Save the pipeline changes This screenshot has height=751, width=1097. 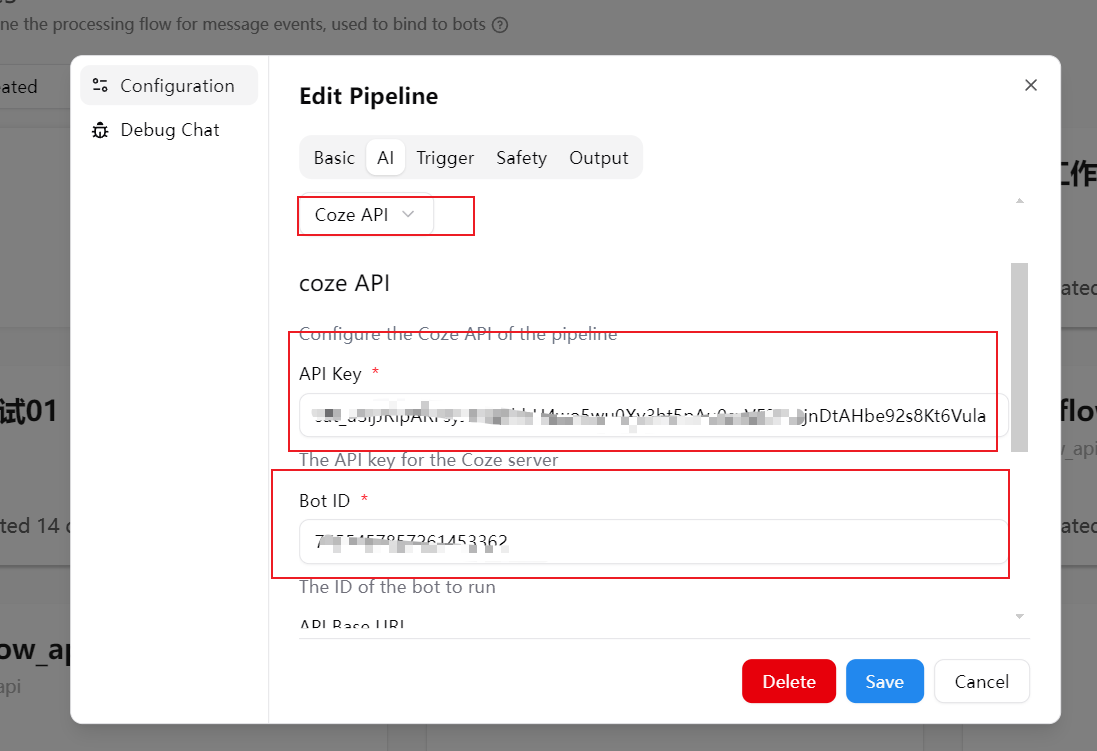(x=884, y=681)
